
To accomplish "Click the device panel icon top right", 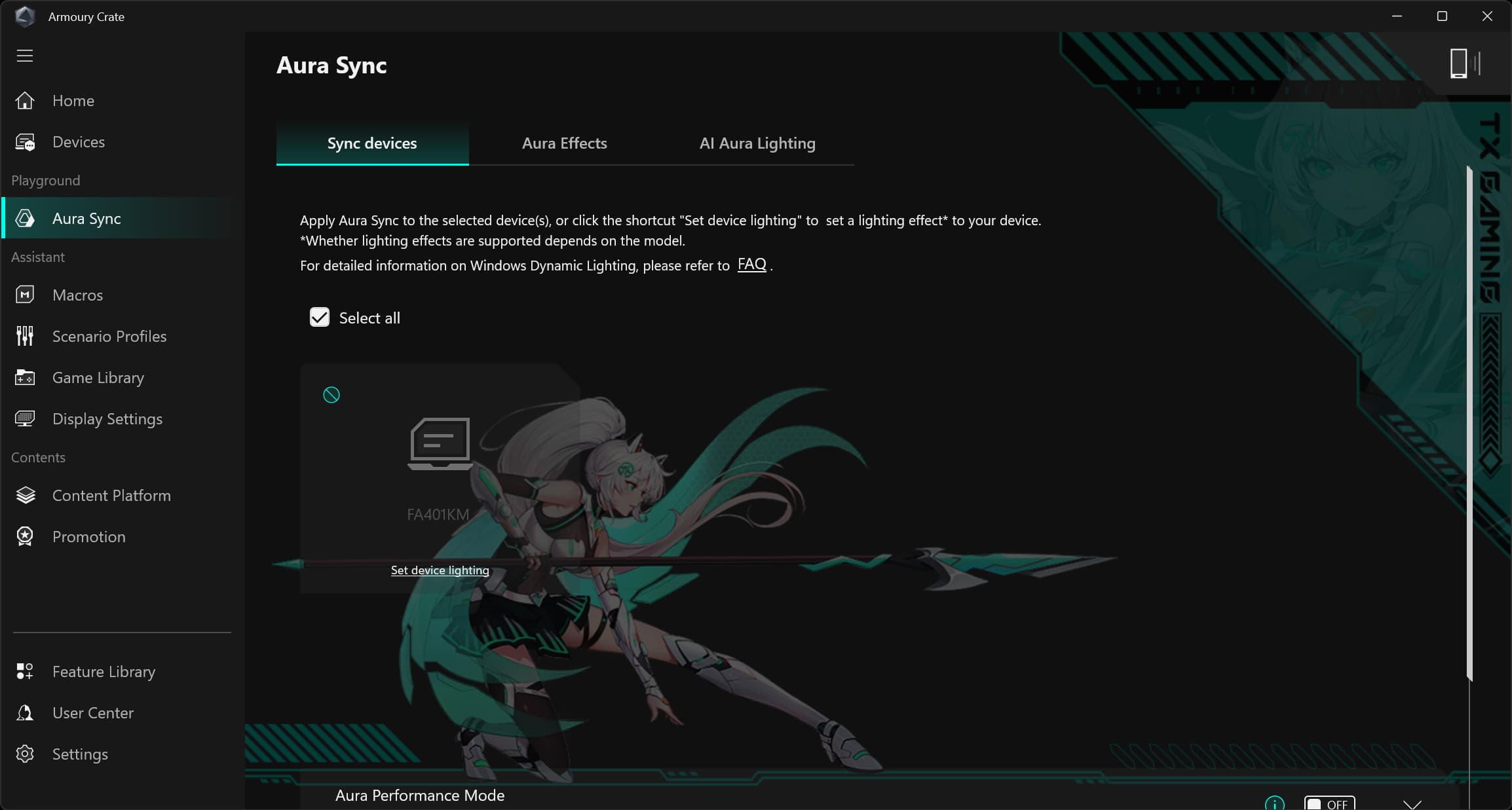I will pos(1464,64).
